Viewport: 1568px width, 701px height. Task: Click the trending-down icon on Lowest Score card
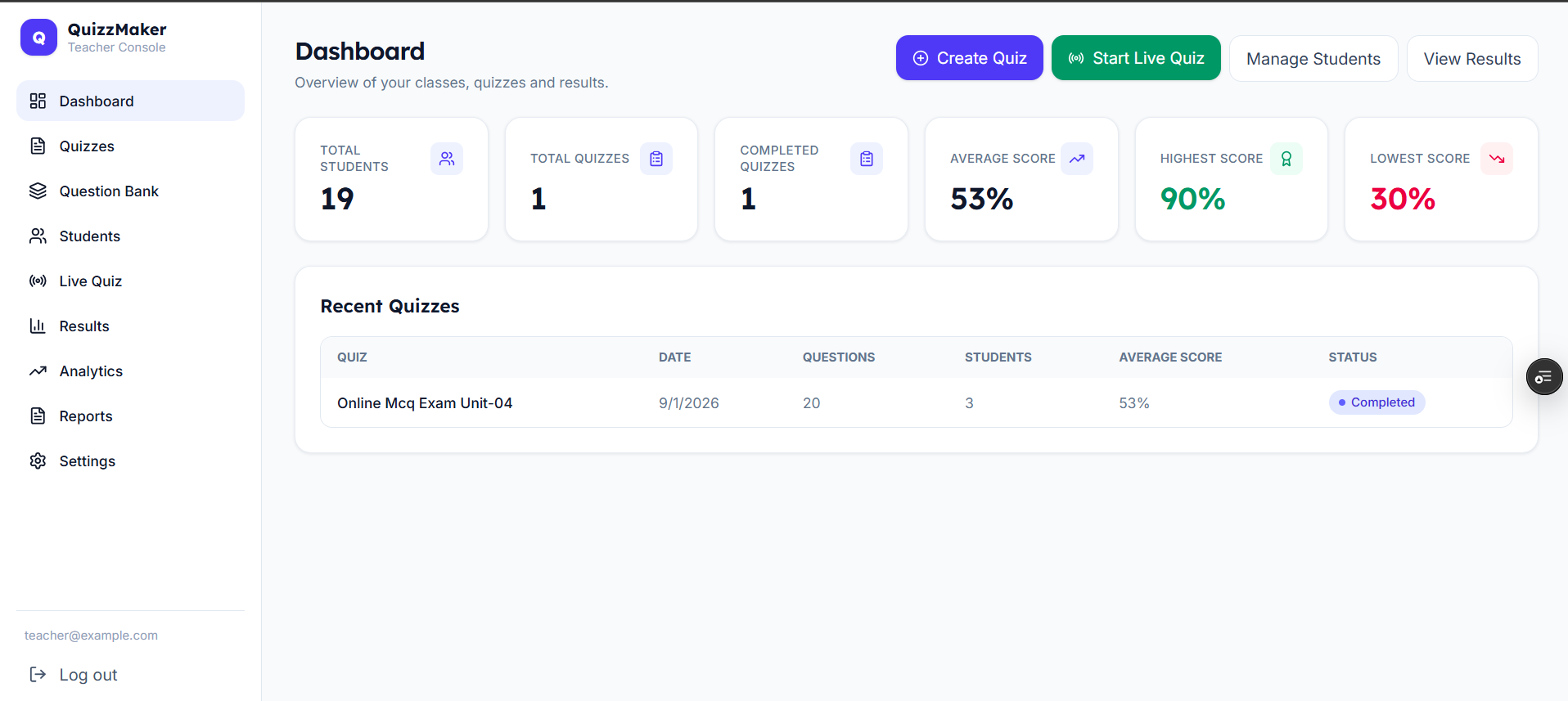click(x=1497, y=159)
